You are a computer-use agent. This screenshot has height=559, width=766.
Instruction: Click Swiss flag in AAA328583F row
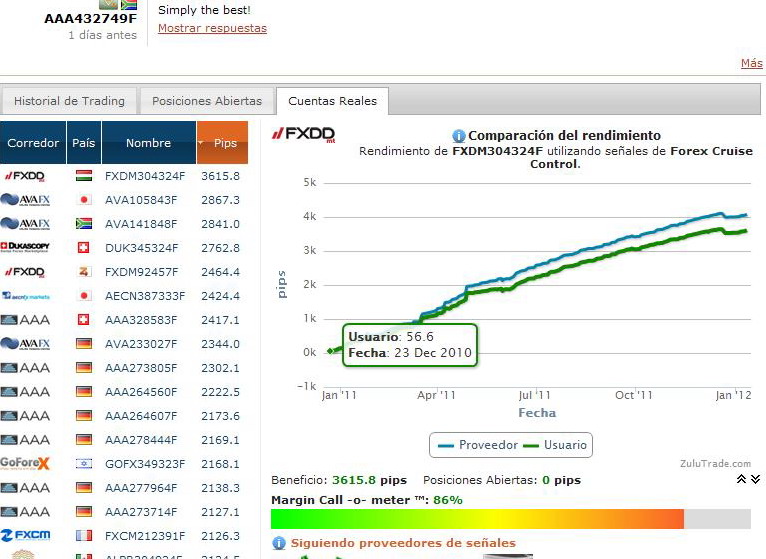pyautogui.click(x=84, y=320)
